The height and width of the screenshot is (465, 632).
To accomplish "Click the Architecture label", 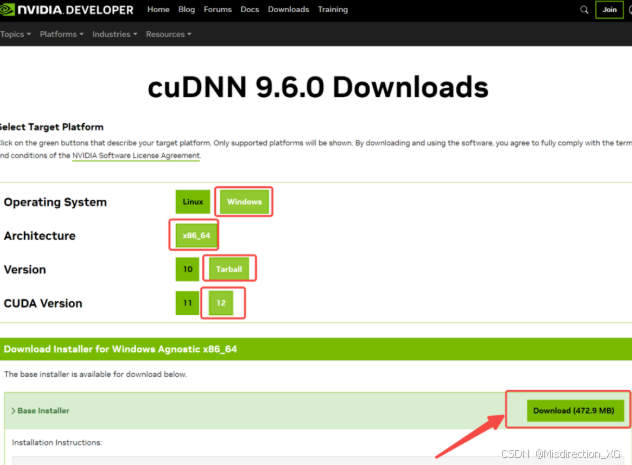I will [x=40, y=236].
